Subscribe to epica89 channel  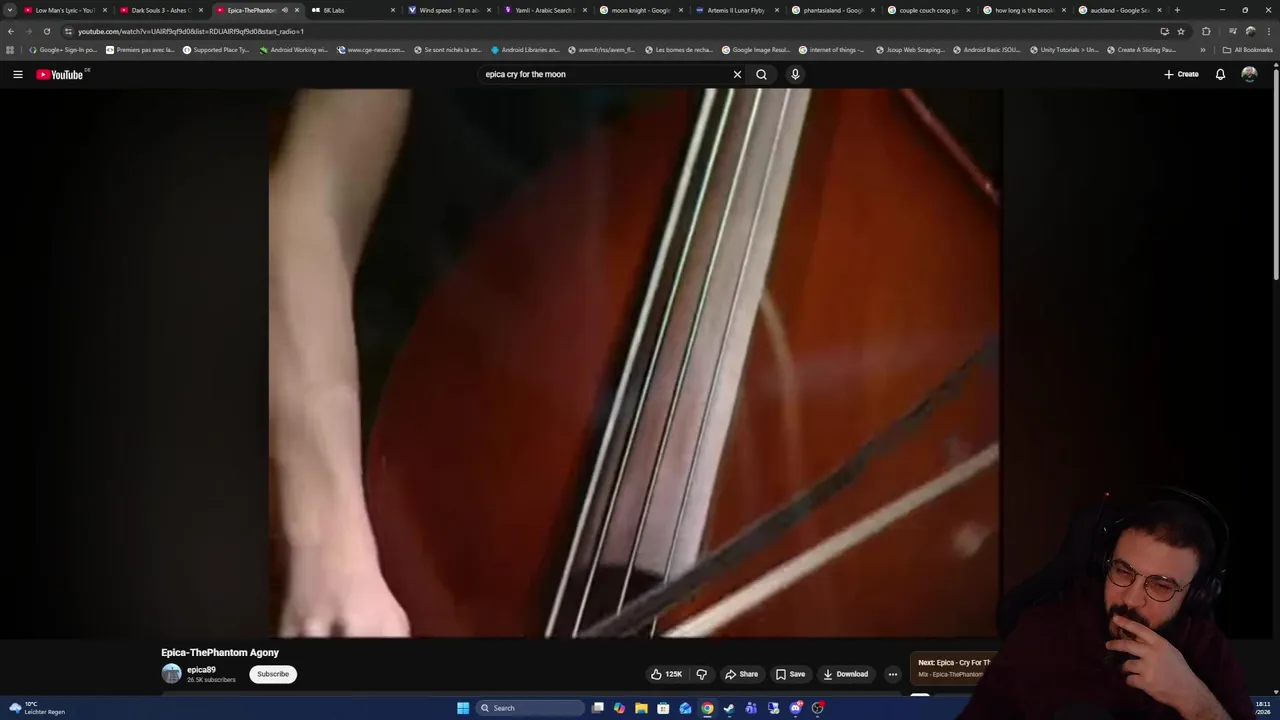(x=273, y=674)
